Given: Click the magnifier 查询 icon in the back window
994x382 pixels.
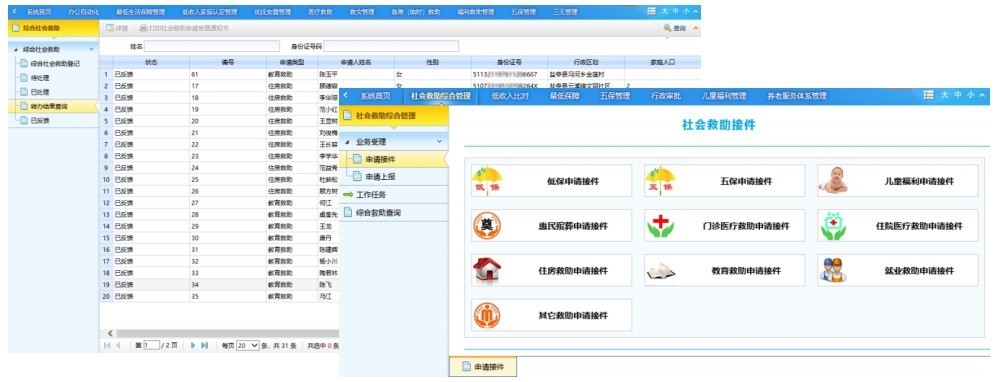Looking at the screenshot, I should pos(668,28).
